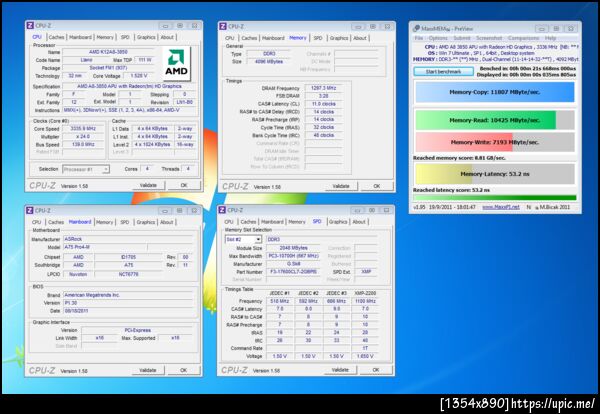
Task: Choose About tab in the SPD-tab CPU-Z window
Action: pyautogui.click(x=359, y=222)
